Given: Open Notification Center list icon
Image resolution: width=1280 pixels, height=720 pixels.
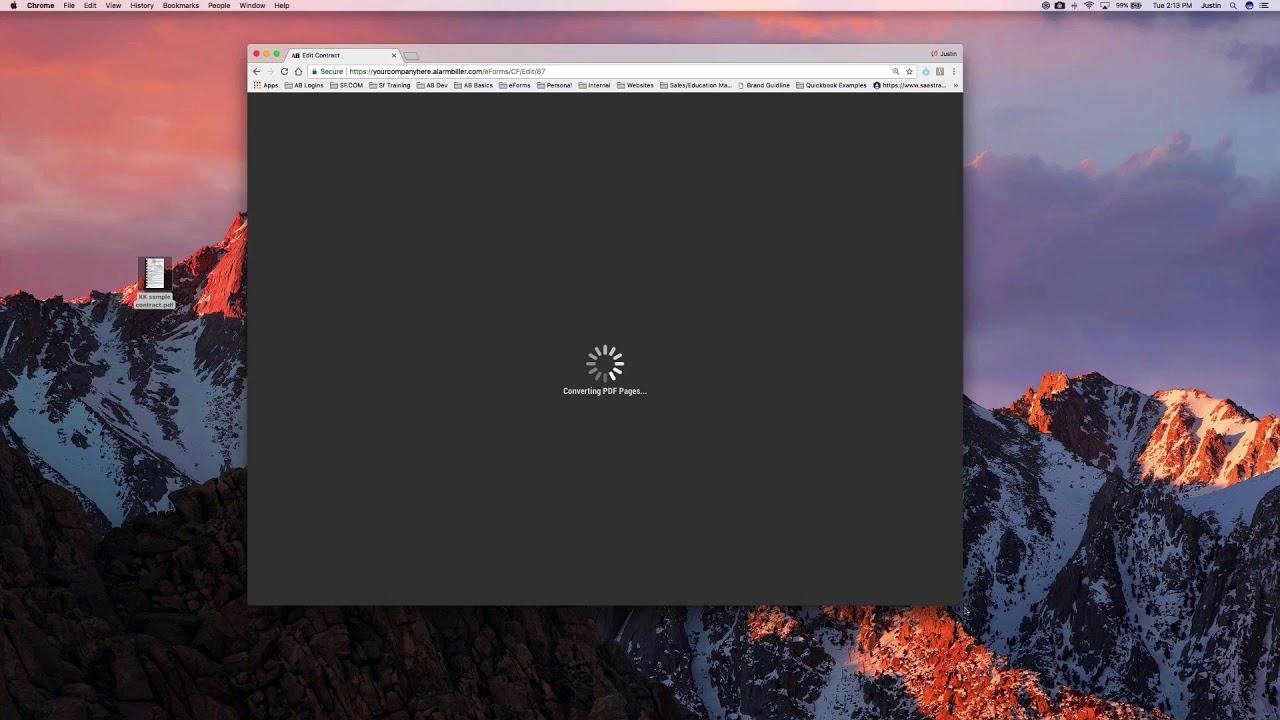Looking at the screenshot, I should click(1264, 5).
